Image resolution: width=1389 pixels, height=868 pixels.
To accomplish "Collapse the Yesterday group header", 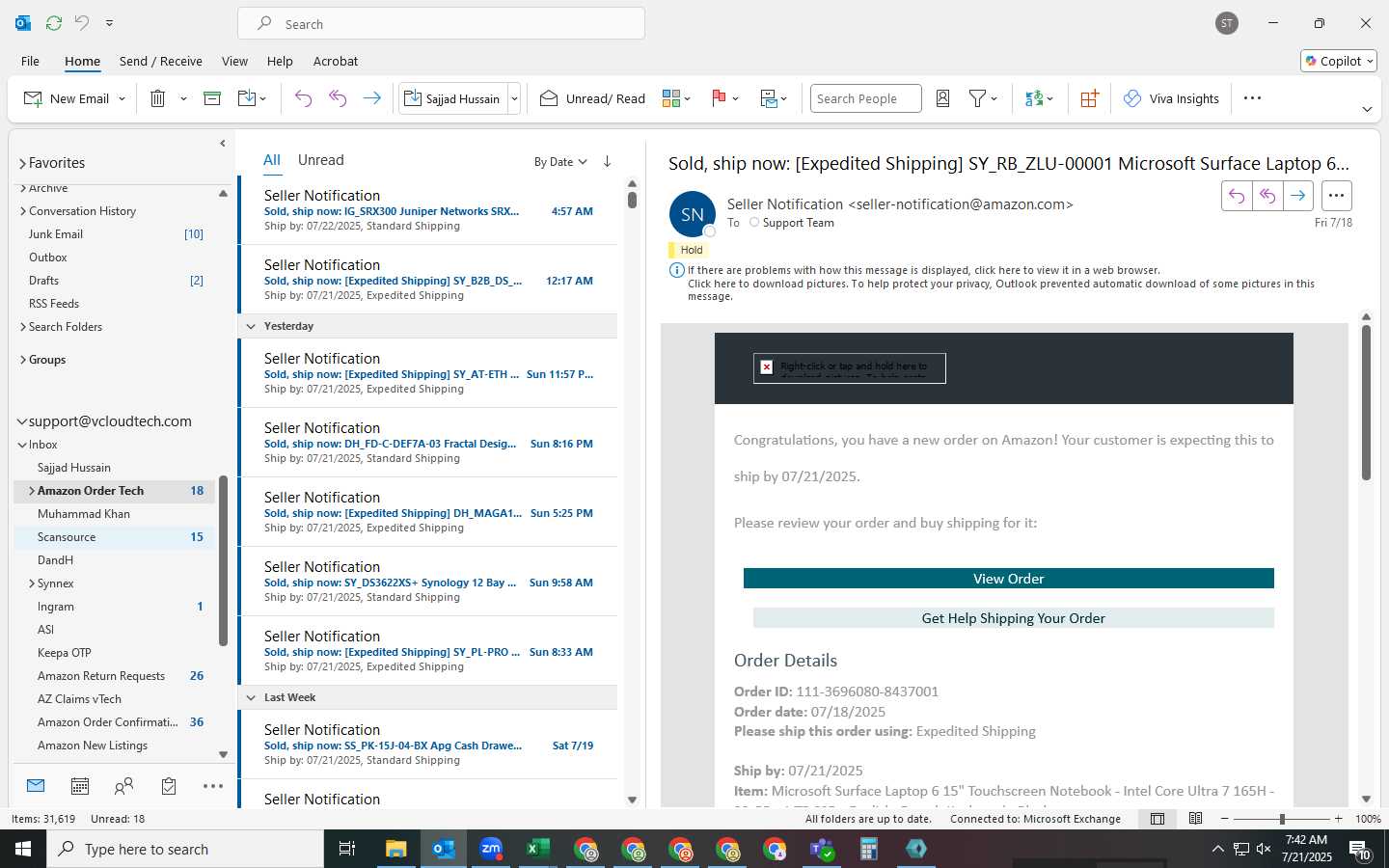I will [x=251, y=326].
